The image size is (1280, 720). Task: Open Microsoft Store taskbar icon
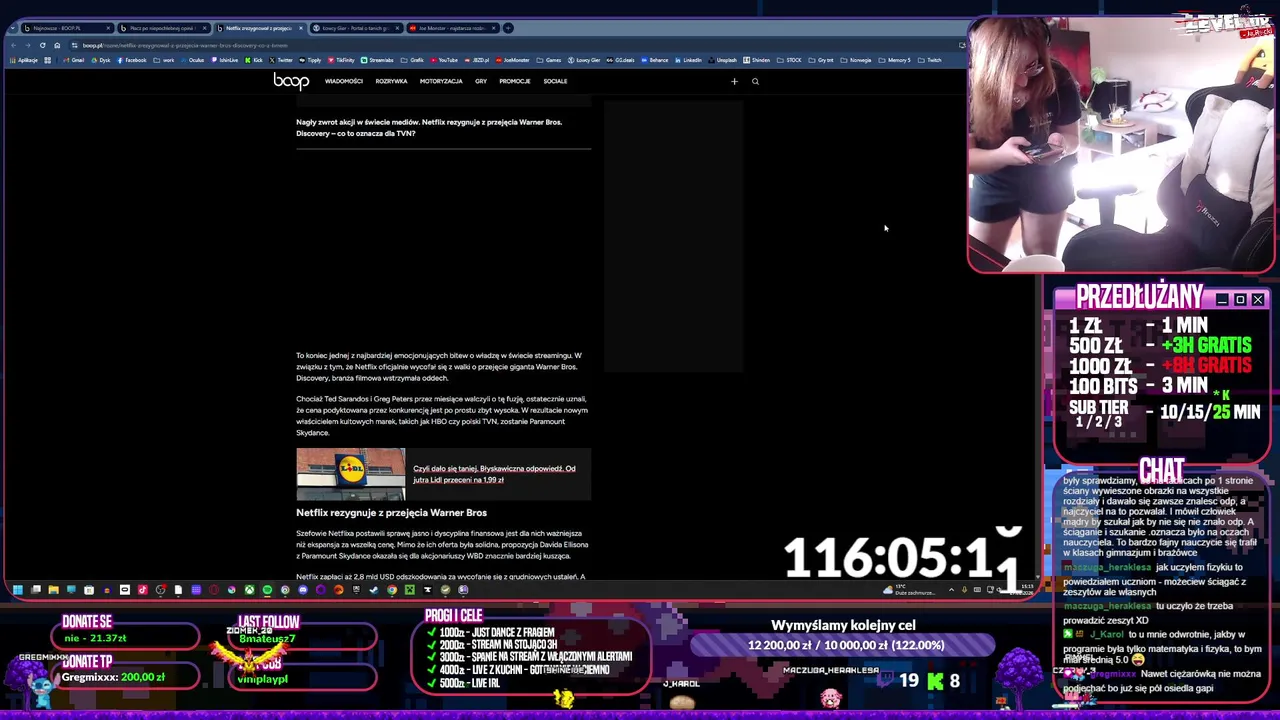coord(89,590)
